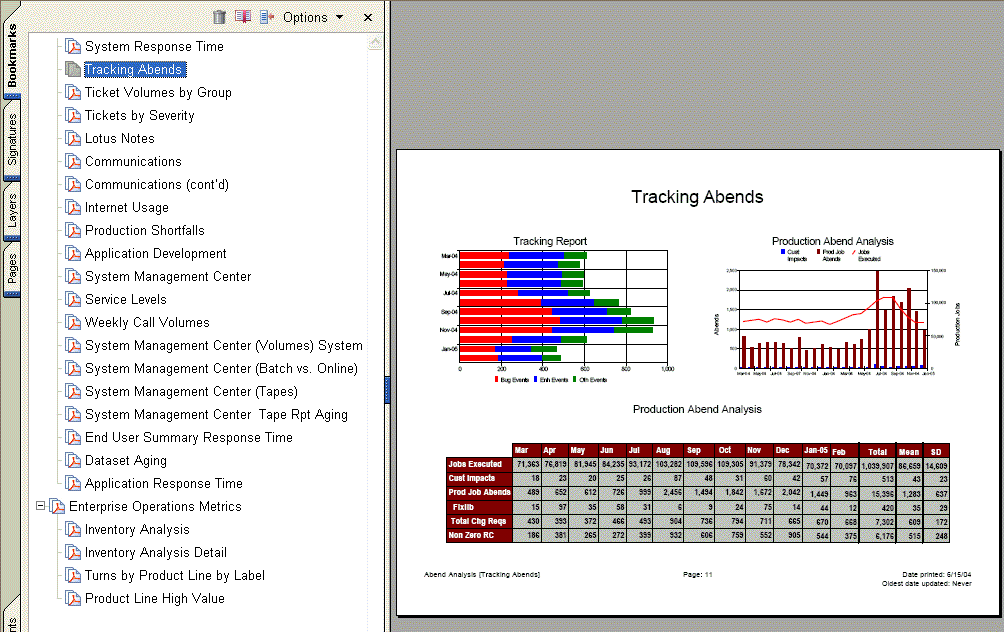Collapse the Enterprise Operations Metrics node
1004x632 pixels.
coord(40,506)
